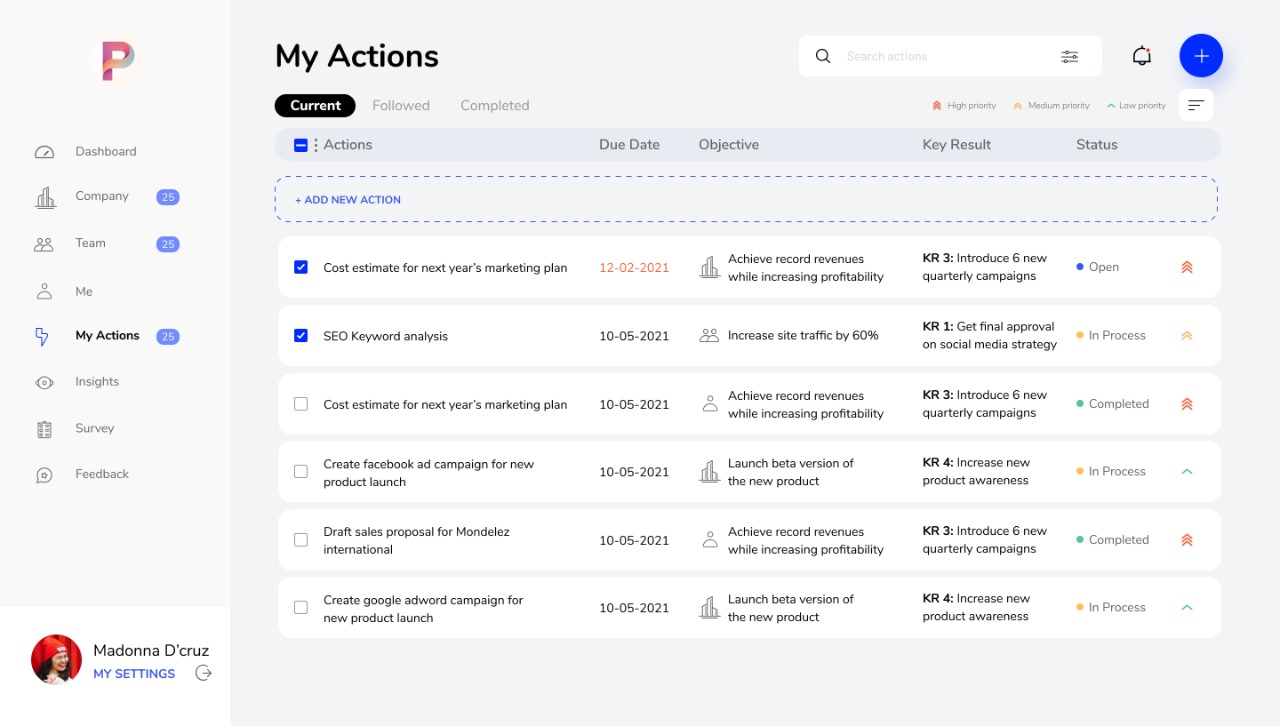Click the Add New Action button
This screenshot has width=1280, height=726.
348,200
